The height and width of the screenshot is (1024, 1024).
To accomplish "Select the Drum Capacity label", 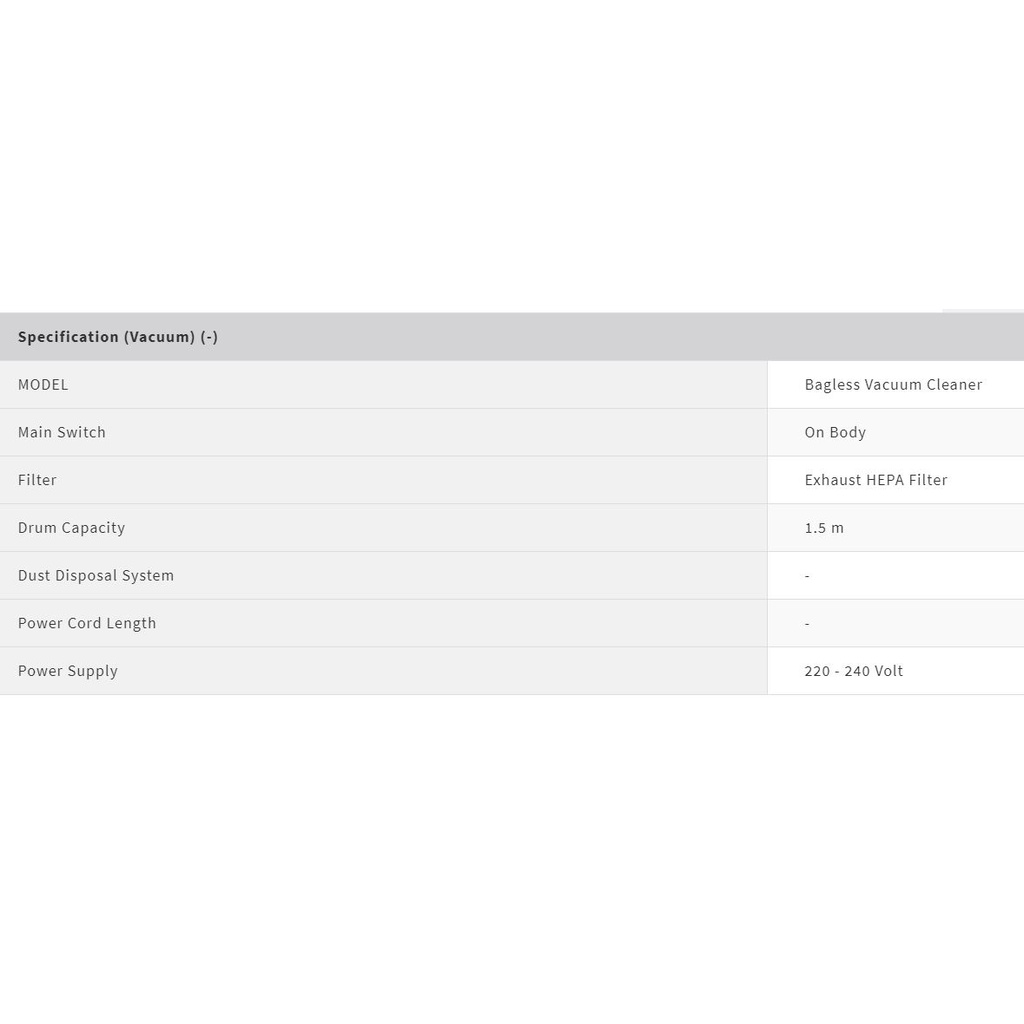I will click(x=71, y=528).
